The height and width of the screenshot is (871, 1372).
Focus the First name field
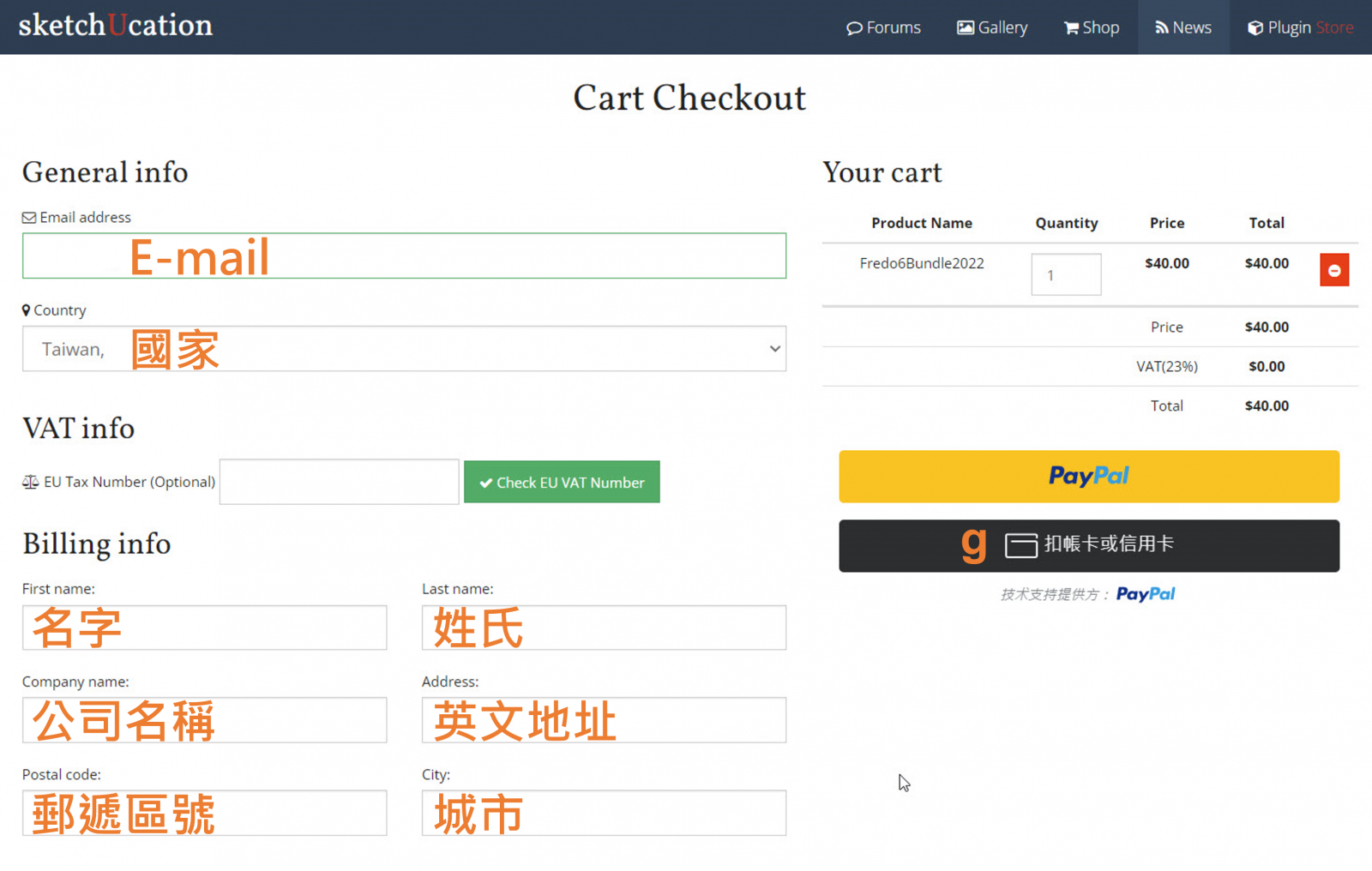(x=204, y=628)
